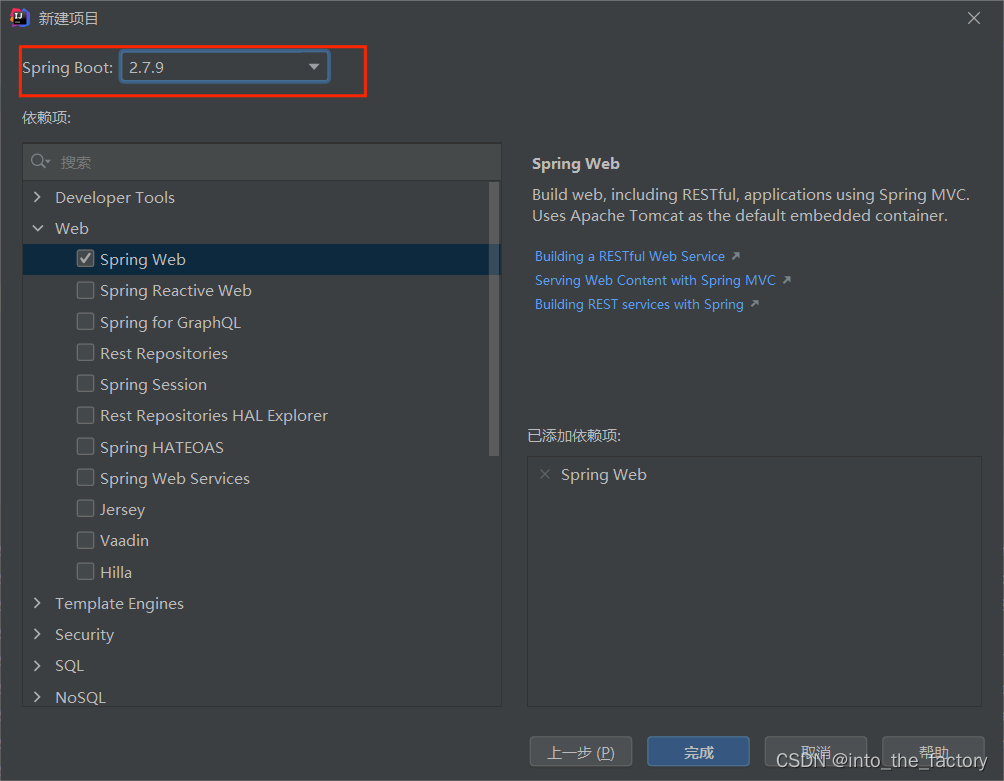The width and height of the screenshot is (1004, 781).
Task: Open the Spring Boot version dropdown
Action: click(225, 67)
